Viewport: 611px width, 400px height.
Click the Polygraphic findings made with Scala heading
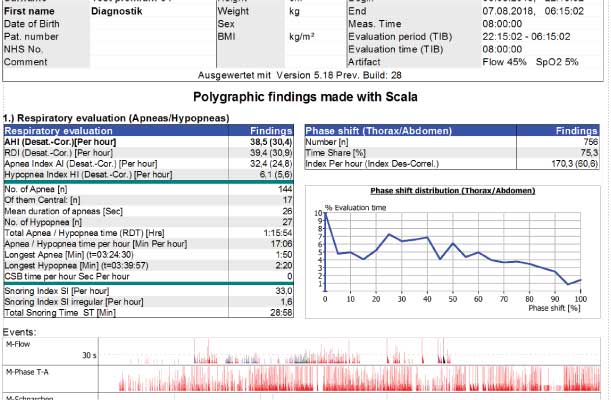pyautogui.click(x=304, y=97)
